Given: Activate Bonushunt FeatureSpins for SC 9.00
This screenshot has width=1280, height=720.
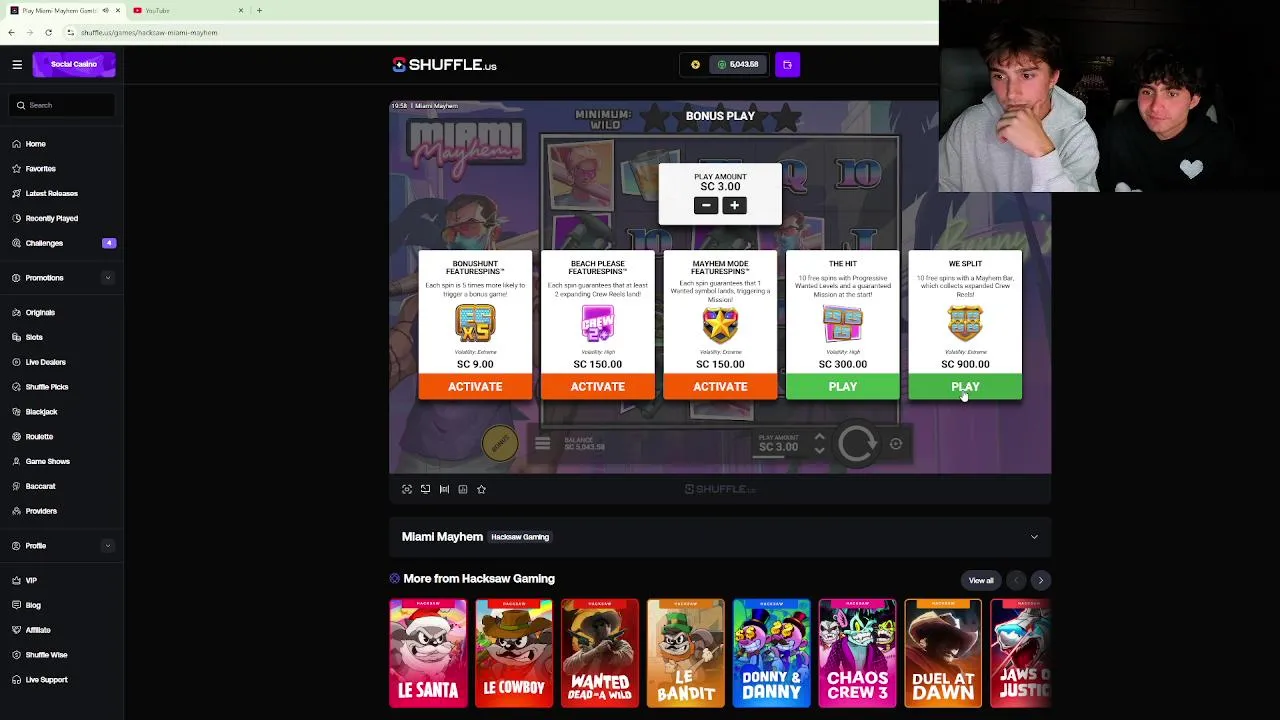Looking at the screenshot, I should [x=475, y=387].
